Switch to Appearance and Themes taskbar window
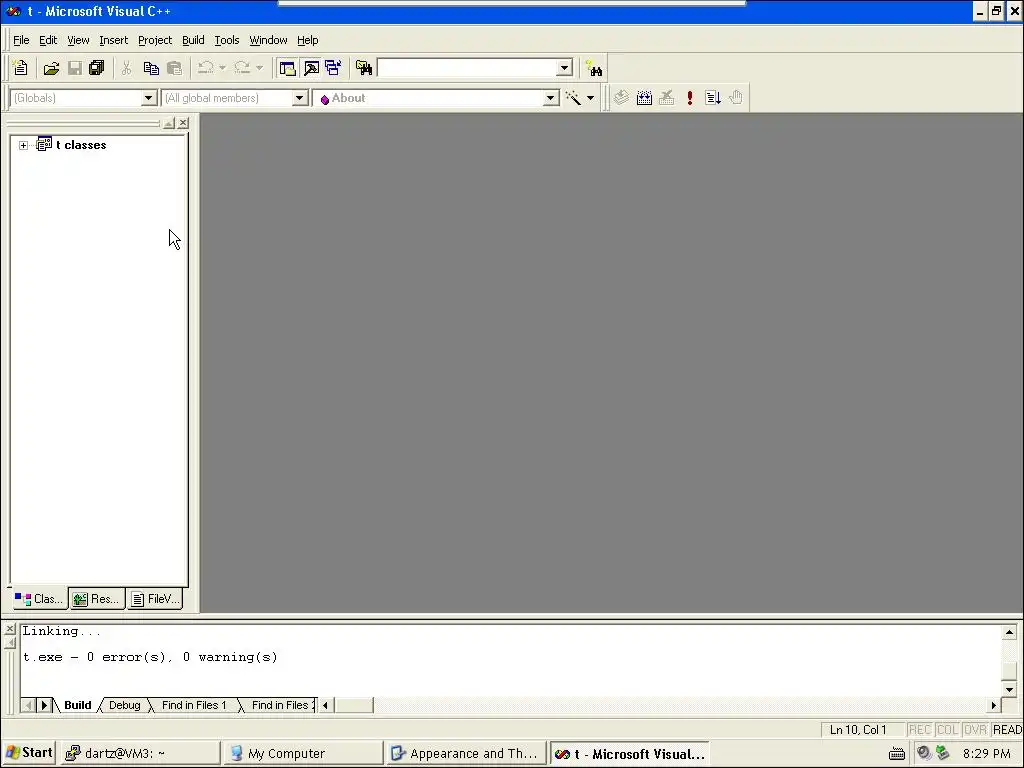1024x768 pixels. pyautogui.click(x=465, y=754)
